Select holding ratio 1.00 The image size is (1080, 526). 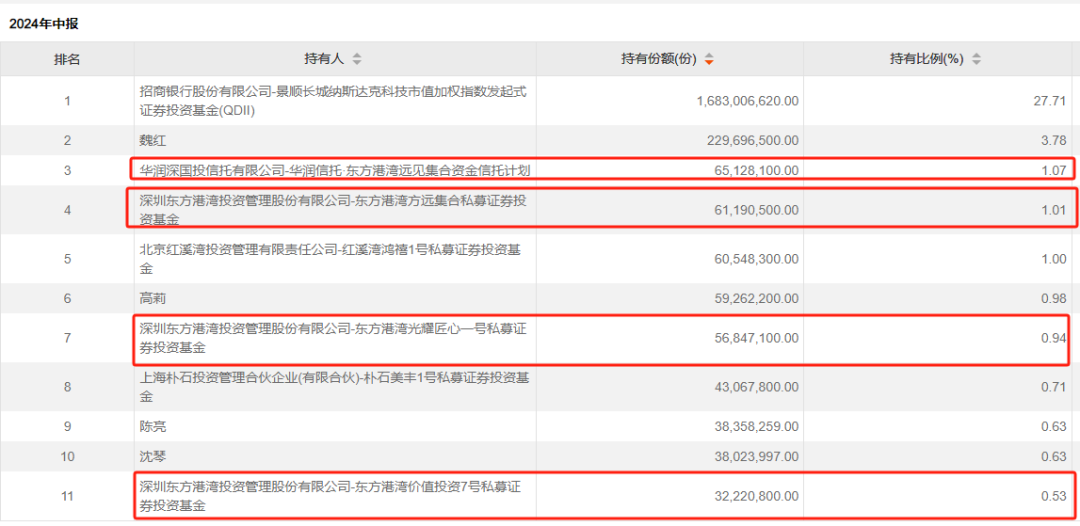[1056, 260]
